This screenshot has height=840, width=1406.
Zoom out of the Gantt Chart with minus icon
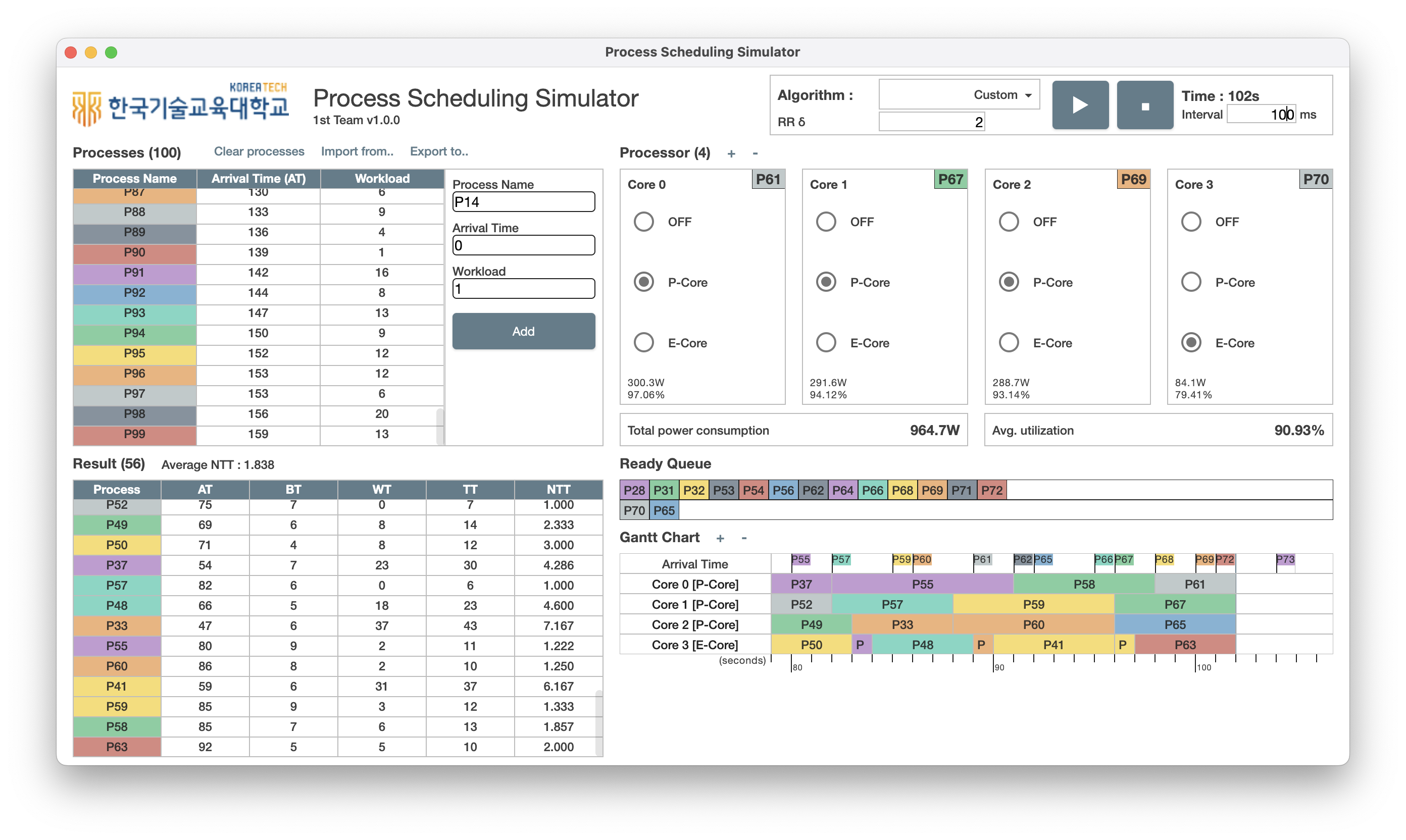[x=744, y=538]
